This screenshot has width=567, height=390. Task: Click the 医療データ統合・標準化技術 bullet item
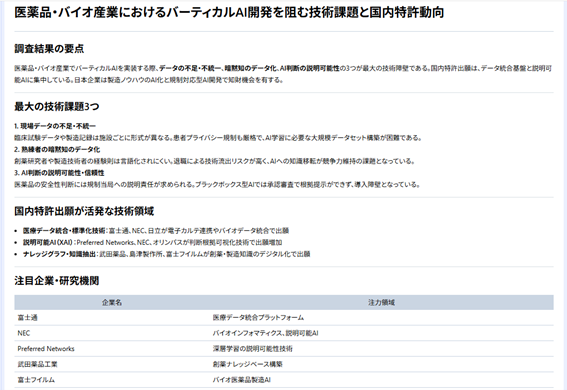click(156, 231)
